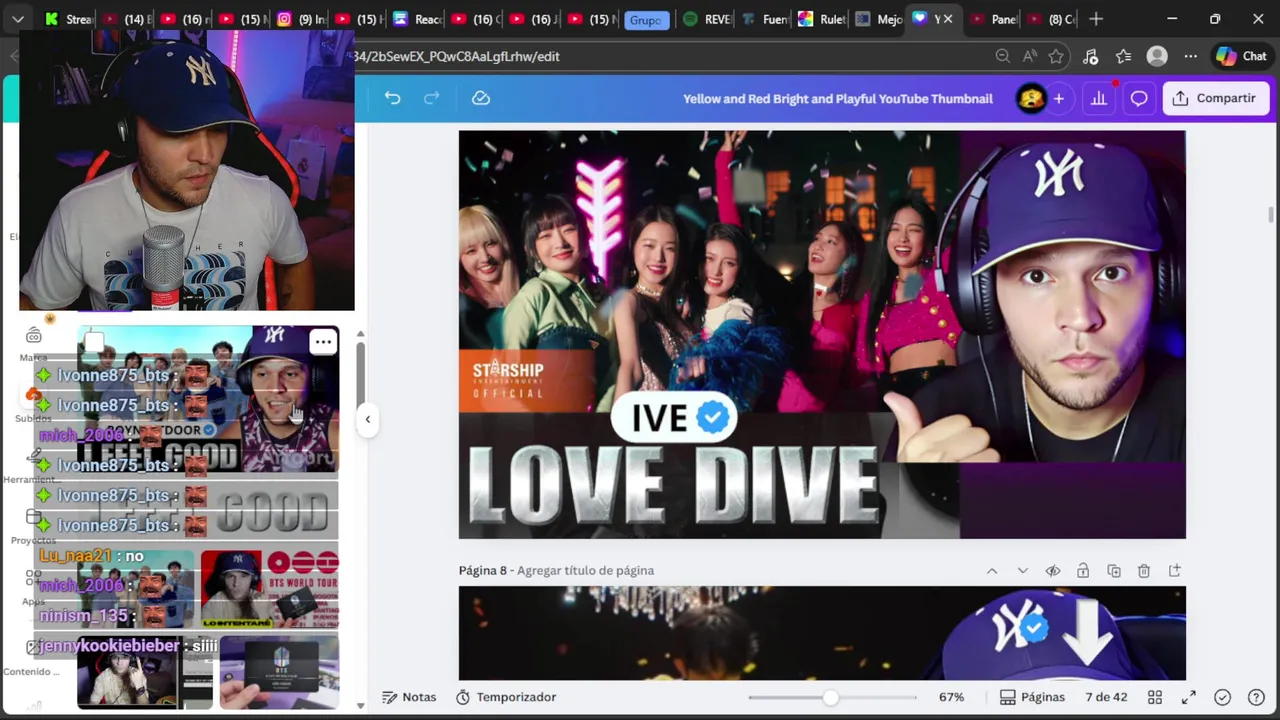Image resolution: width=1280 pixels, height=720 pixels.
Task: Open the 67% zoom level menu
Action: (951, 697)
